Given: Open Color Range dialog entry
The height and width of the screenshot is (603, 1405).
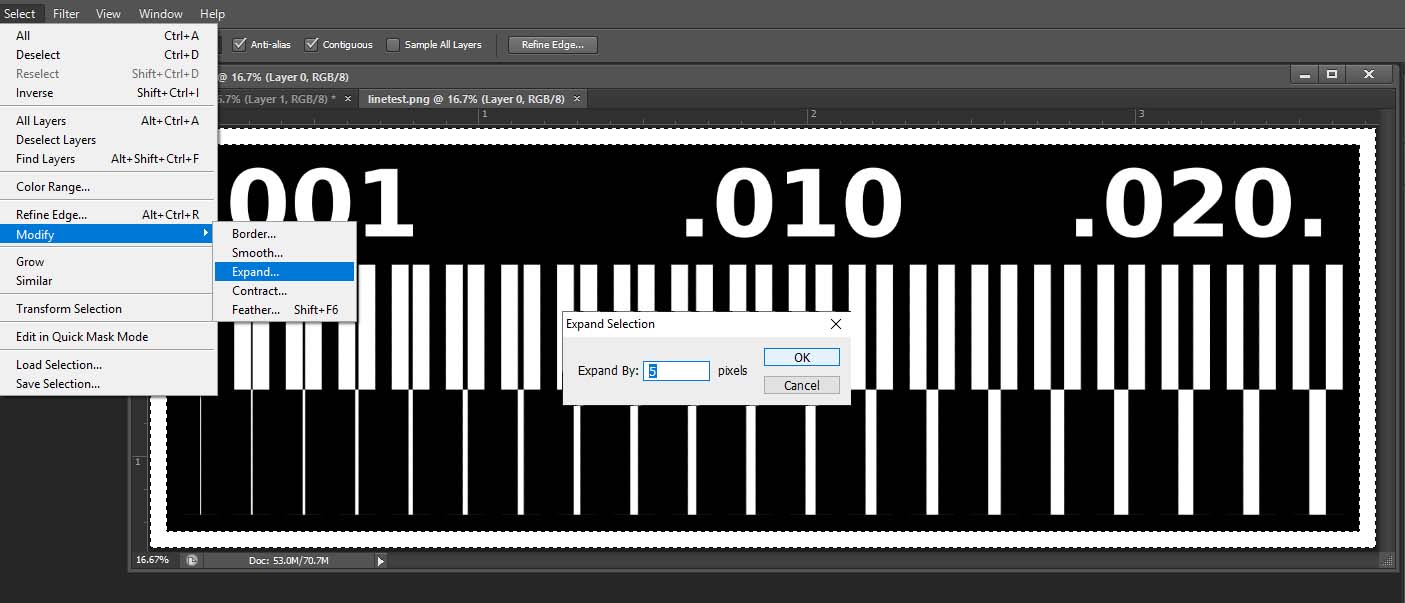Looking at the screenshot, I should [108, 187].
